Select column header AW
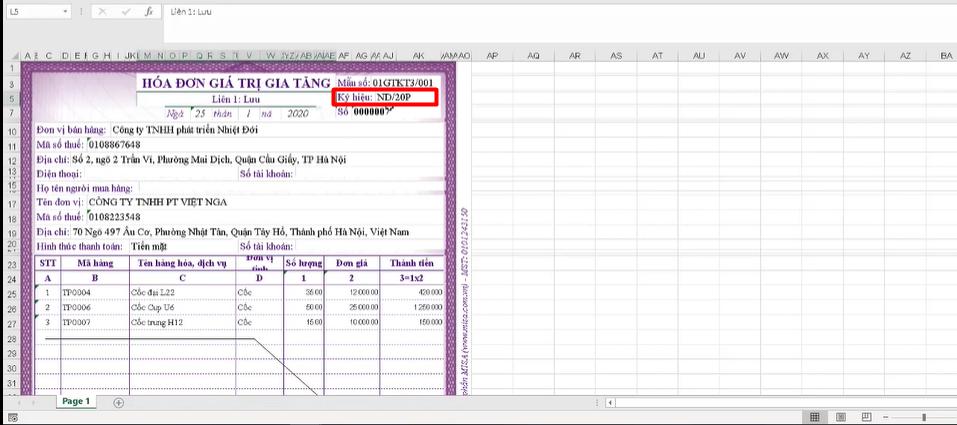Image resolution: width=957 pixels, height=425 pixels. tap(781, 56)
